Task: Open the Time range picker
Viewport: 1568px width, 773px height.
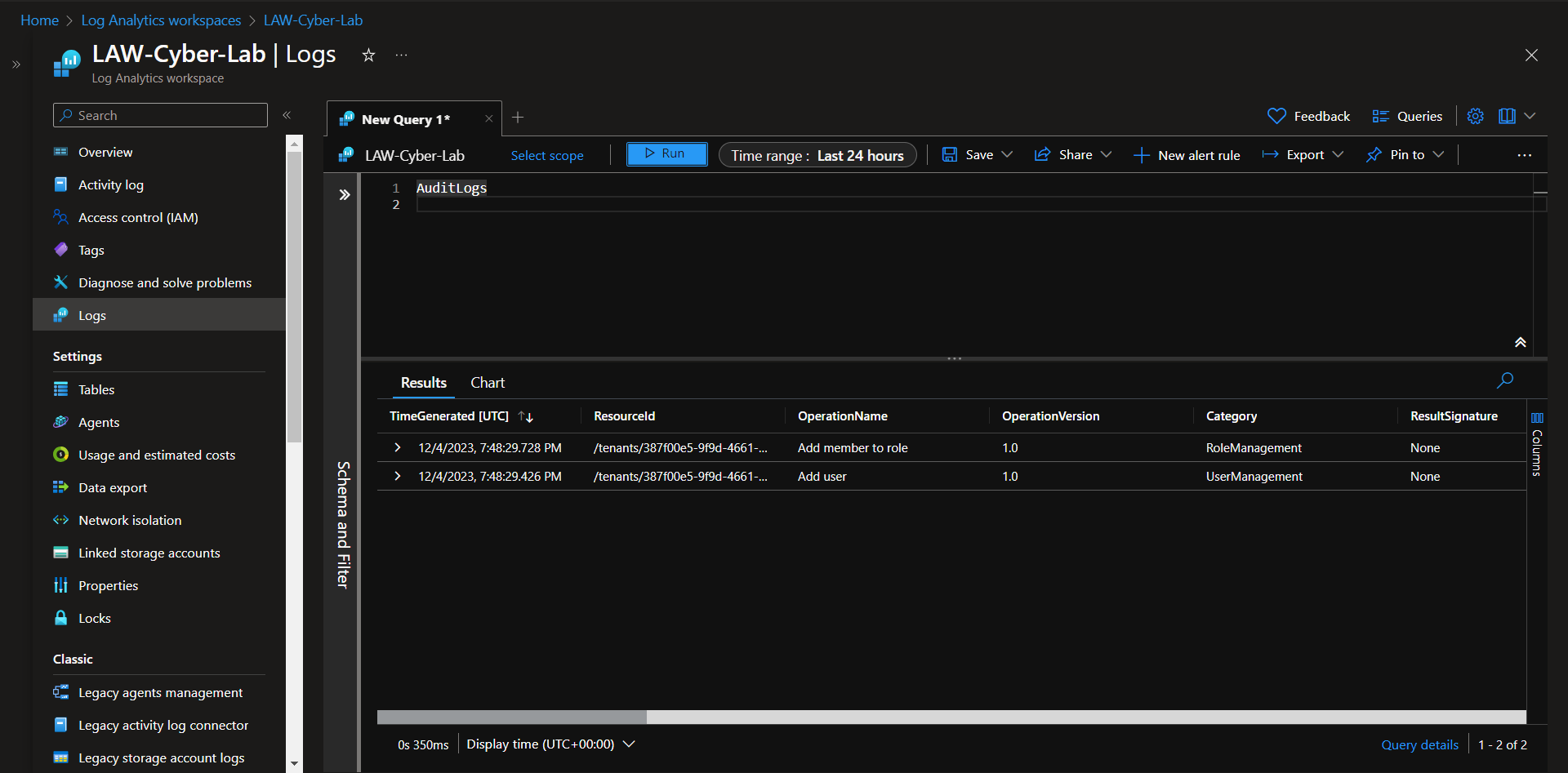Action: click(817, 155)
